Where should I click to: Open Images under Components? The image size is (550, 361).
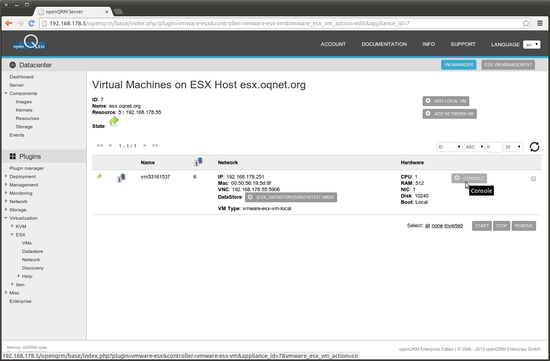tap(24, 101)
